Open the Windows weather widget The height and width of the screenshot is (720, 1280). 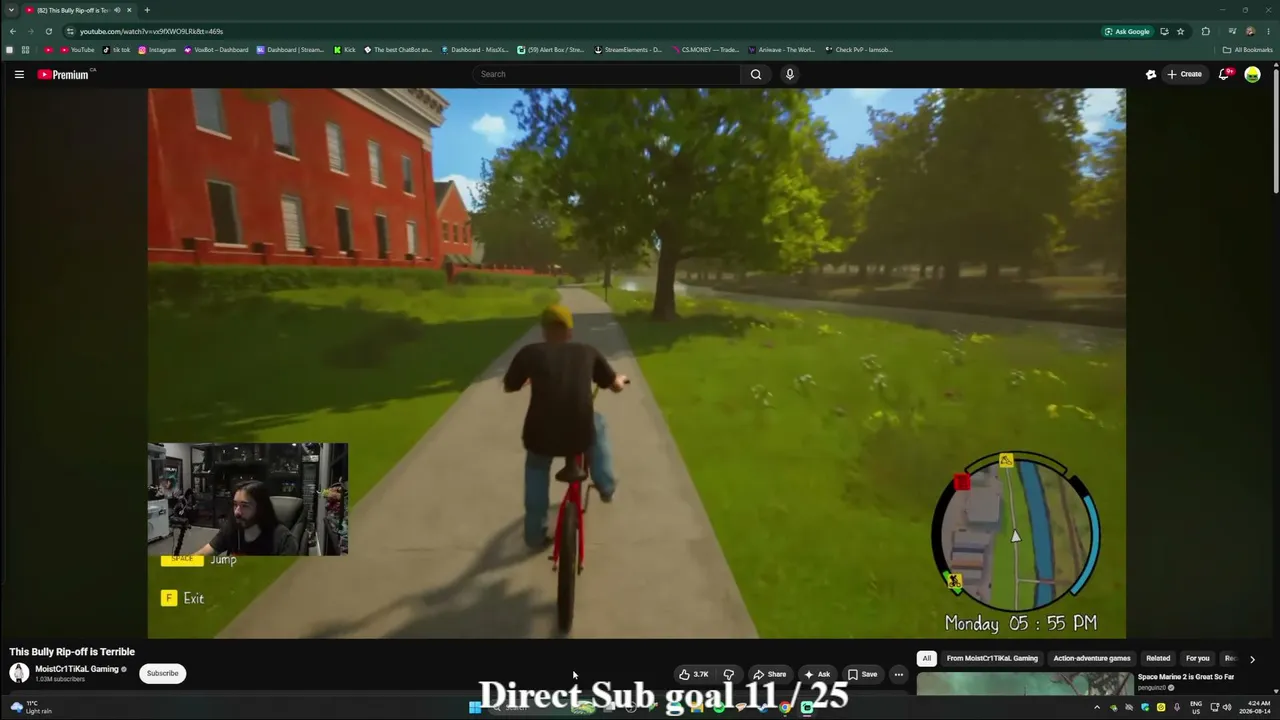tap(30, 707)
